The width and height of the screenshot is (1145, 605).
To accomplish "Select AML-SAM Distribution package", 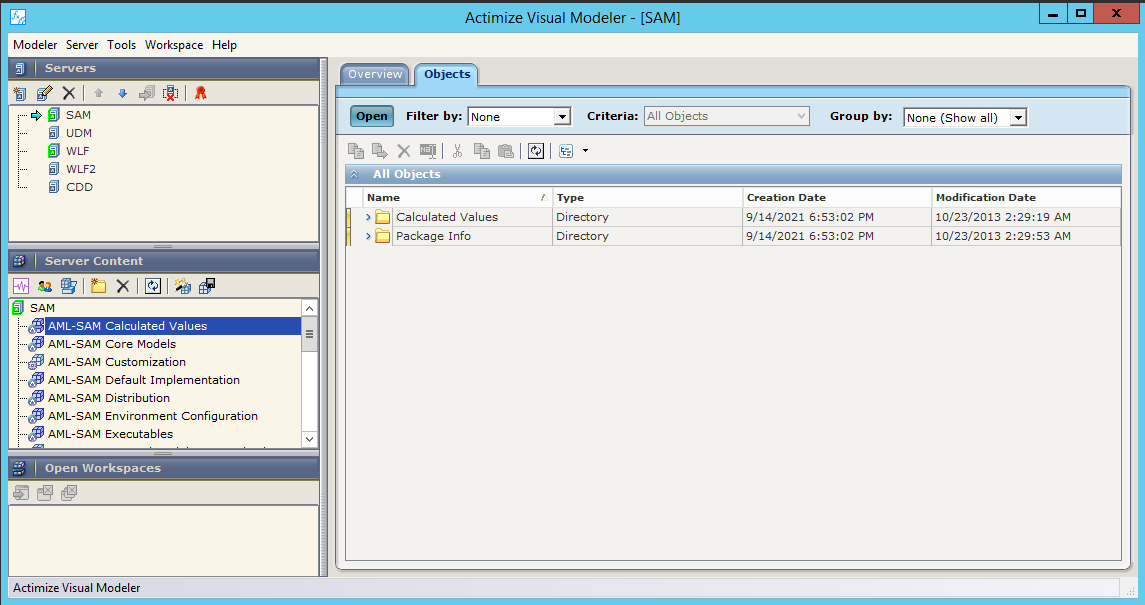I will pyautogui.click(x=109, y=398).
